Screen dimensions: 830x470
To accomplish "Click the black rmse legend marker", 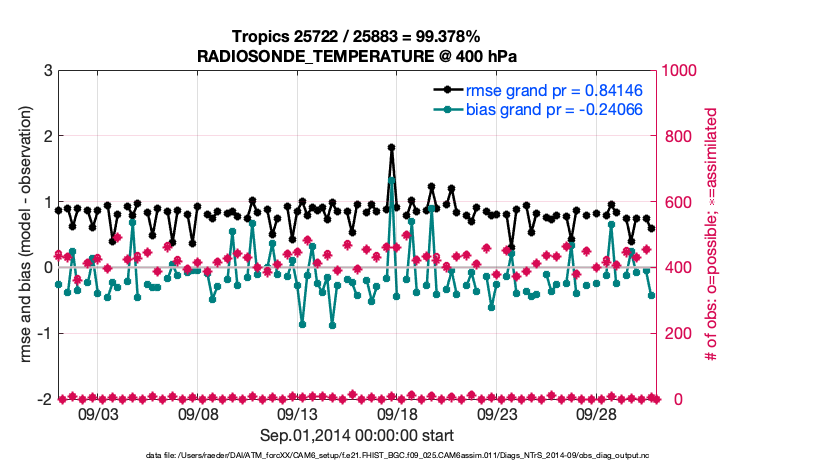I will (x=448, y=90).
